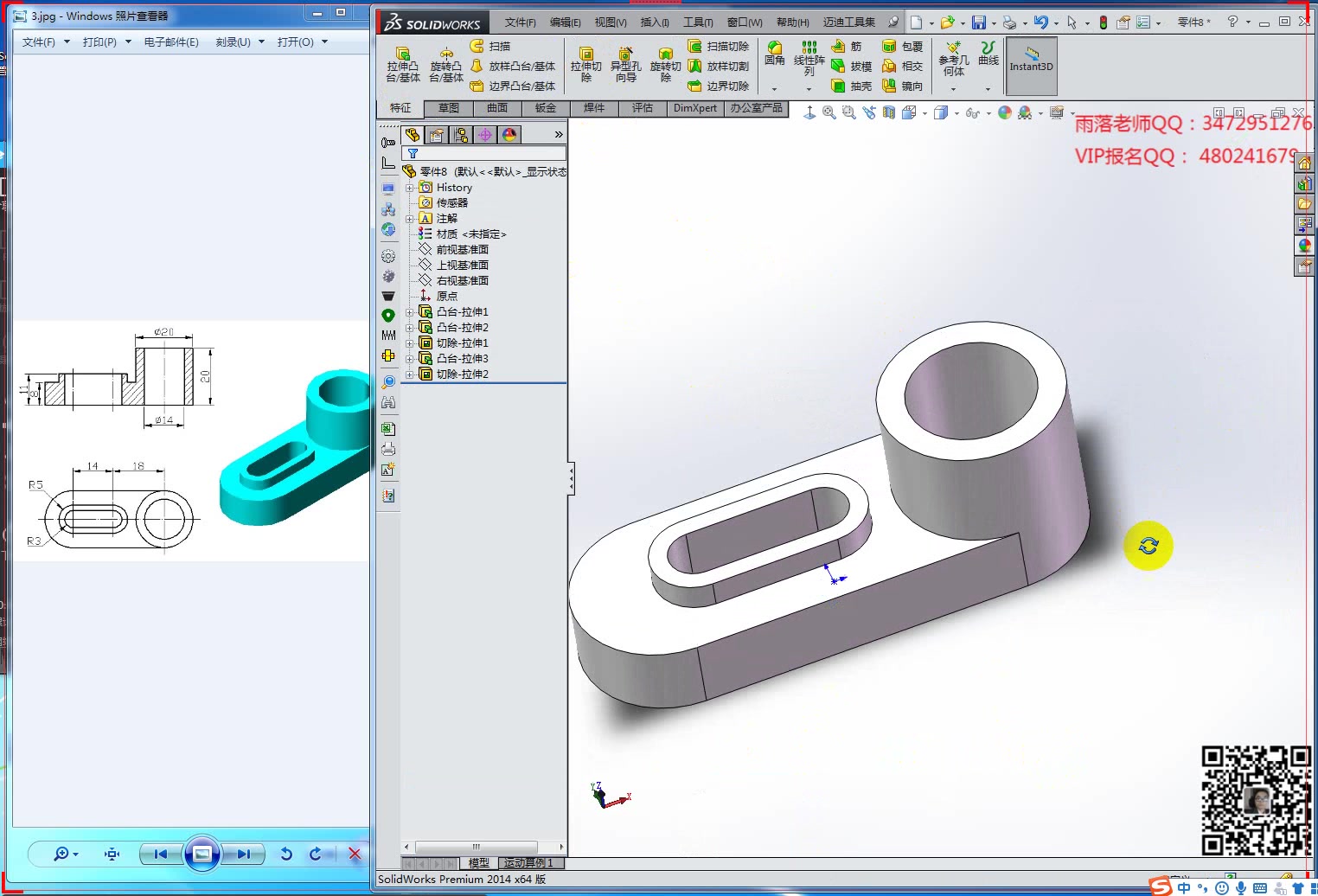Click the horizontal scrollbar below the model view
This screenshot has width=1318, height=896.
[477, 847]
